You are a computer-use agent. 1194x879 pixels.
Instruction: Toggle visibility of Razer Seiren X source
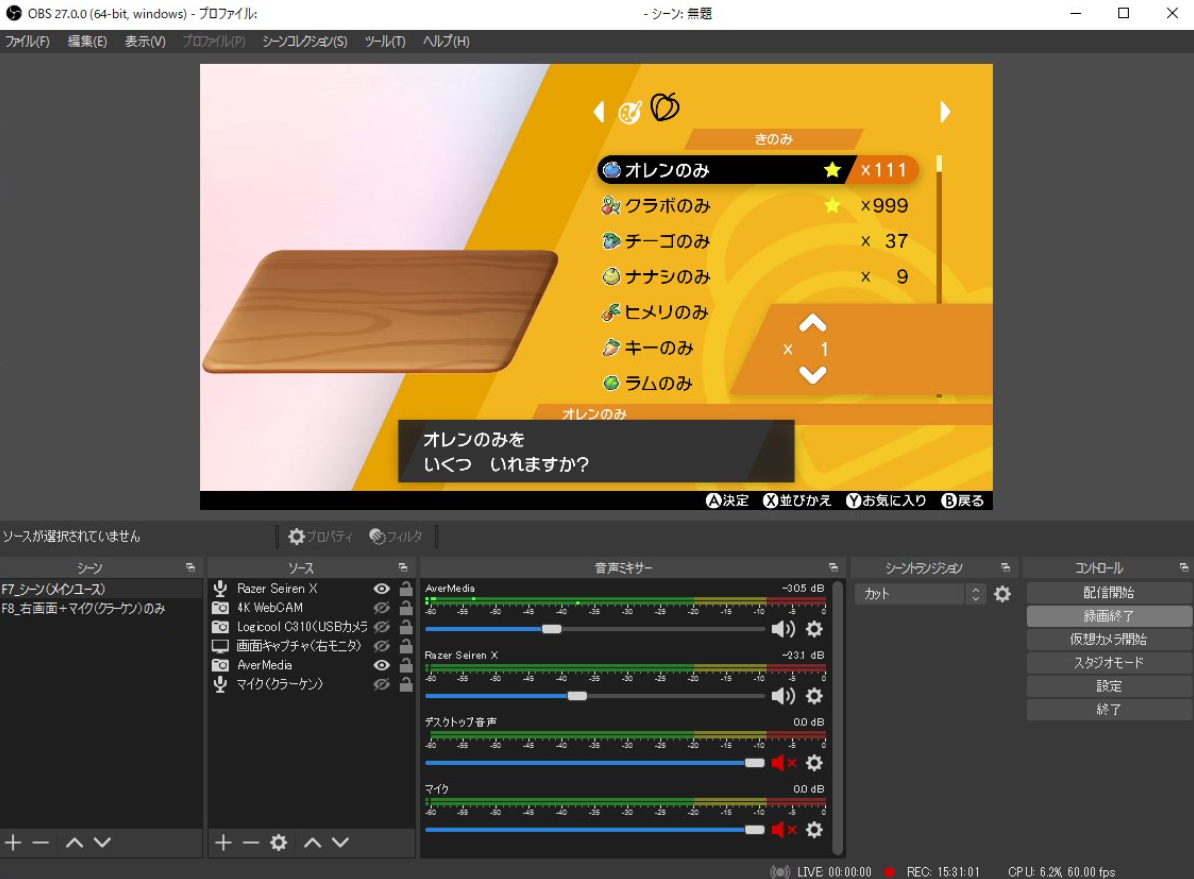pos(382,589)
